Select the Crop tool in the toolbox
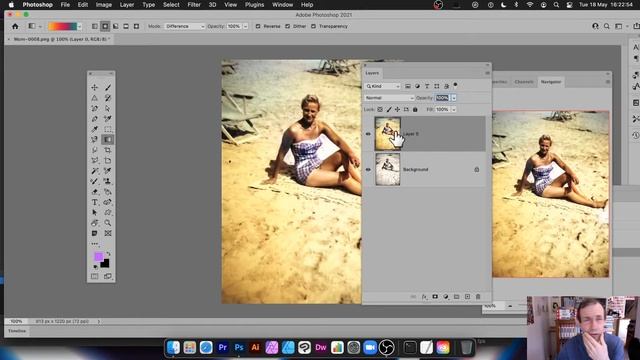 (x=108, y=150)
